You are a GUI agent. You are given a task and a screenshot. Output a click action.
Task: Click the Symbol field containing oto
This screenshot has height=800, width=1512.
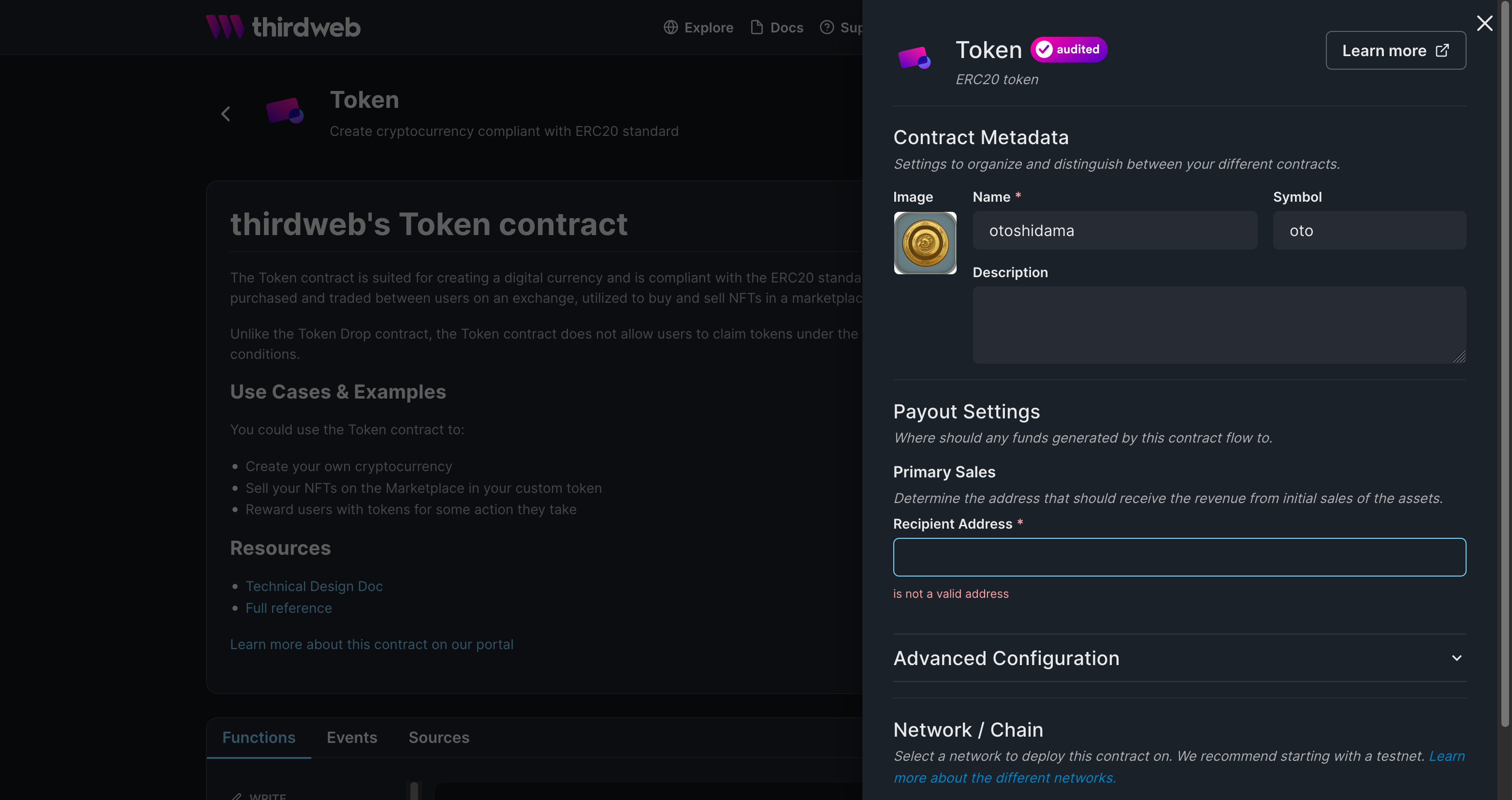point(1369,230)
